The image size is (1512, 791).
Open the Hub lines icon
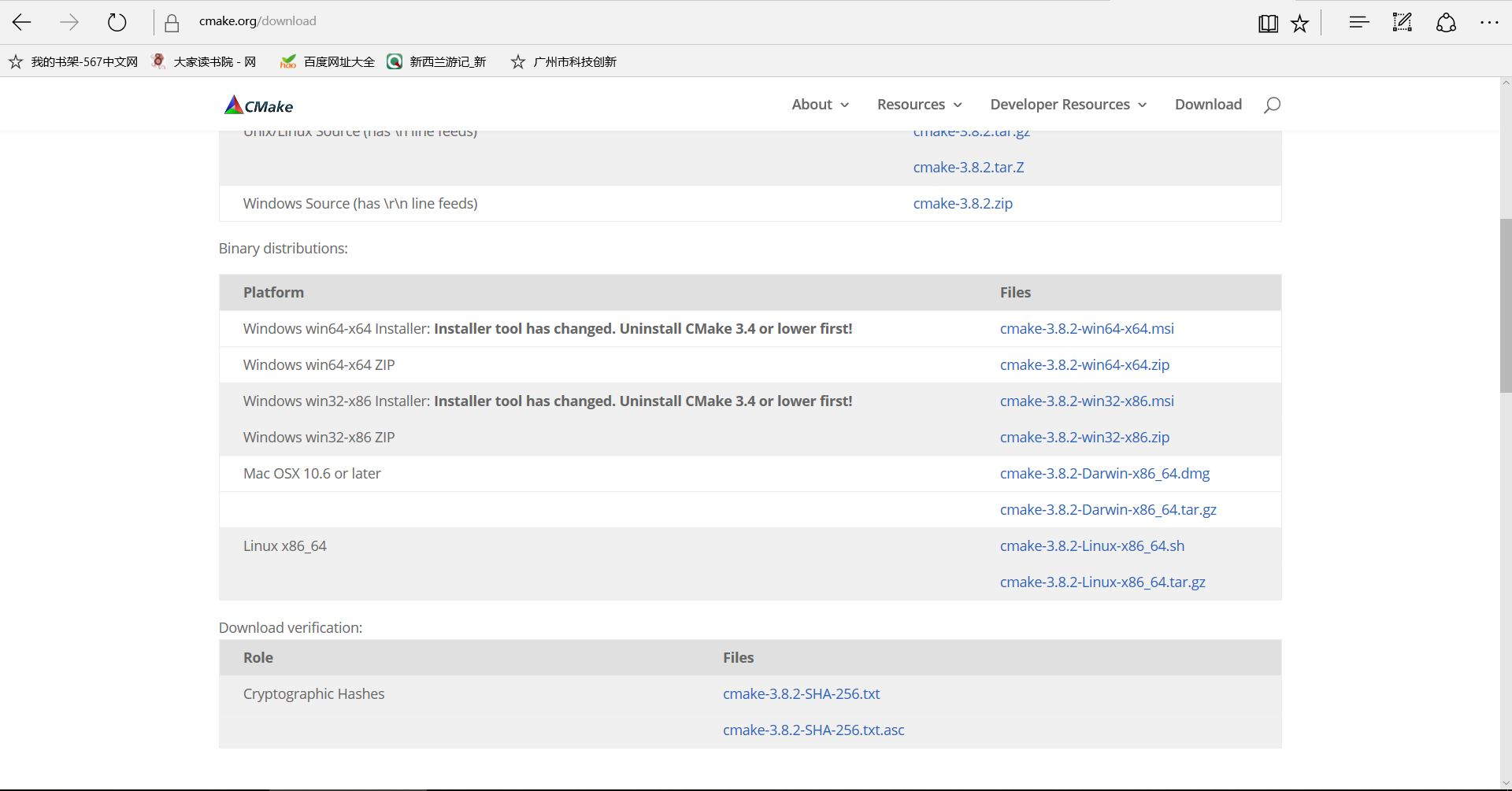1359,22
